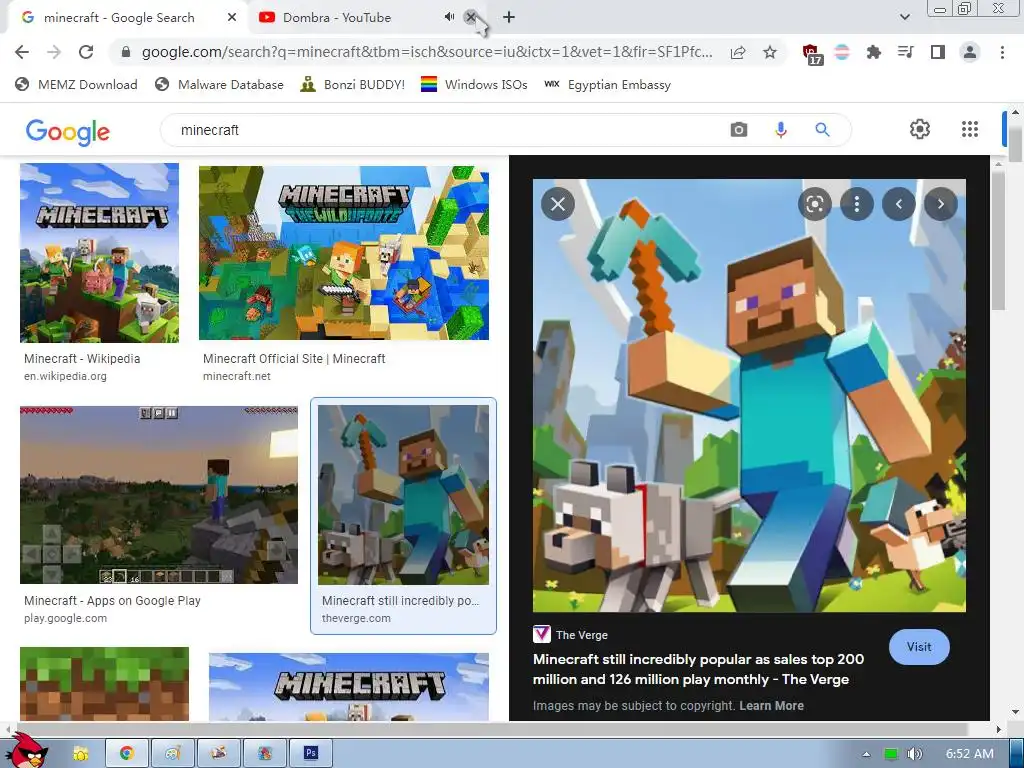Open the Malware Database bookmark
Screen dimensions: 1024x768
click(x=219, y=84)
